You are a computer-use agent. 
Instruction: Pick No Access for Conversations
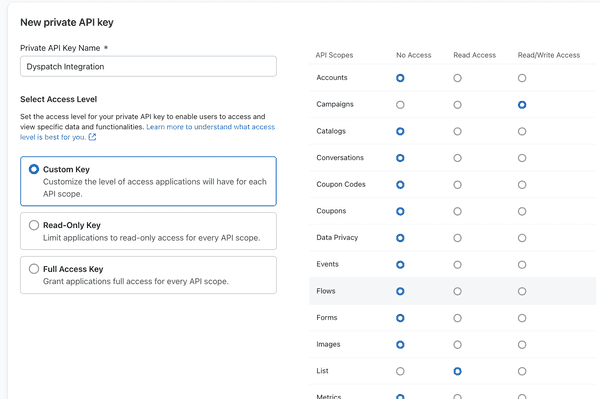pyautogui.click(x=400, y=158)
